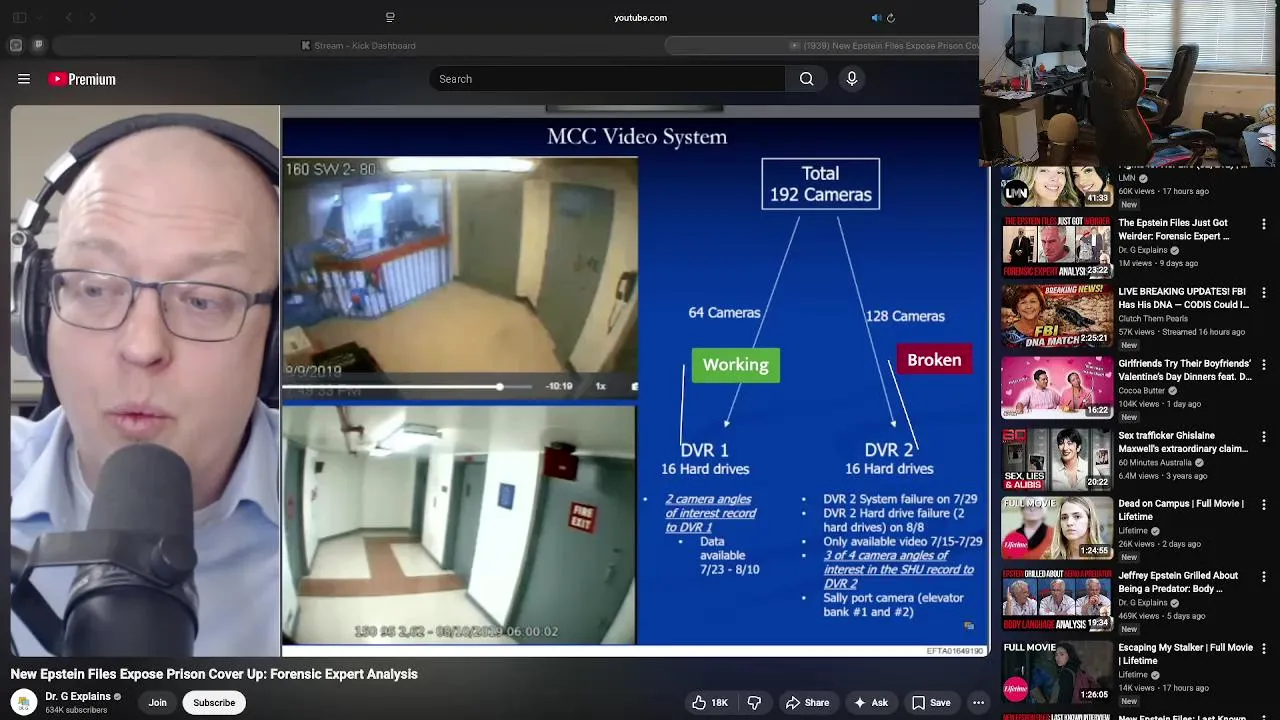Open options menu for Epstein Files Just Got Weirder
This screenshot has width=1280, height=720.
1264,225
